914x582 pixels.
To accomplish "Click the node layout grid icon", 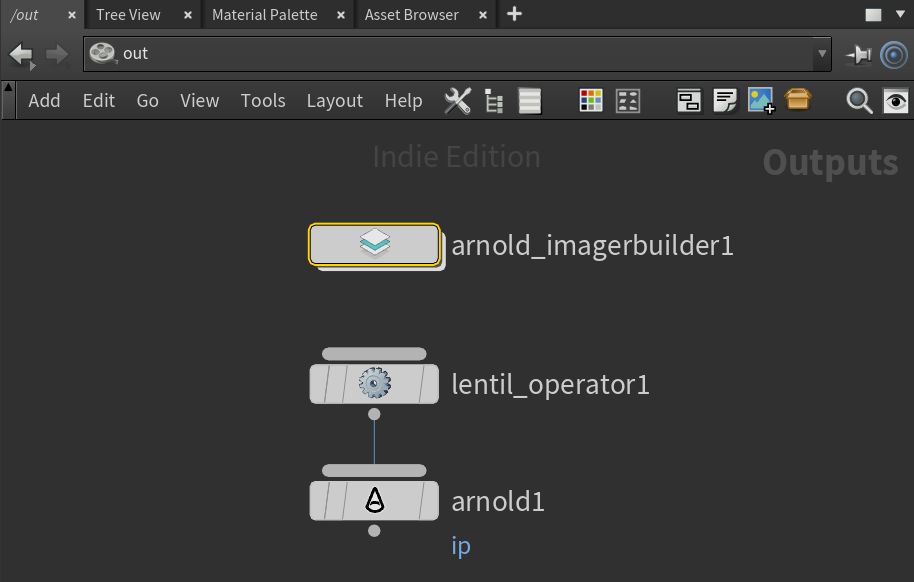I will 628,101.
